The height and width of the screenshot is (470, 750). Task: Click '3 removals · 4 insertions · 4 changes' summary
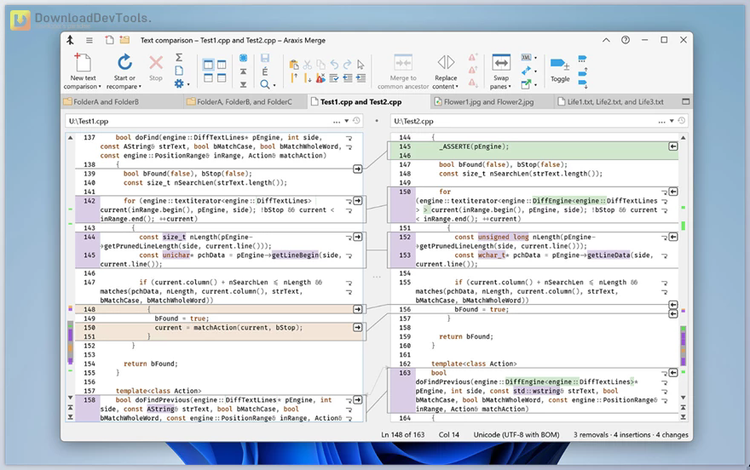pyautogui.click(x=630, y=435)
